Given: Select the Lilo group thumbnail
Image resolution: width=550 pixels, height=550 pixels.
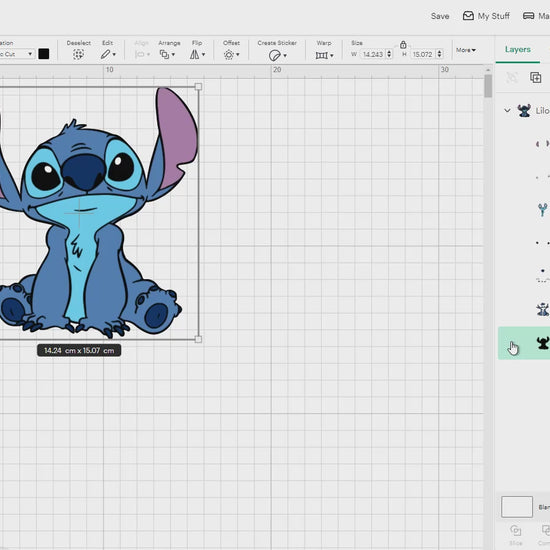Looking at the screenshot, I should tap(524, 110).
